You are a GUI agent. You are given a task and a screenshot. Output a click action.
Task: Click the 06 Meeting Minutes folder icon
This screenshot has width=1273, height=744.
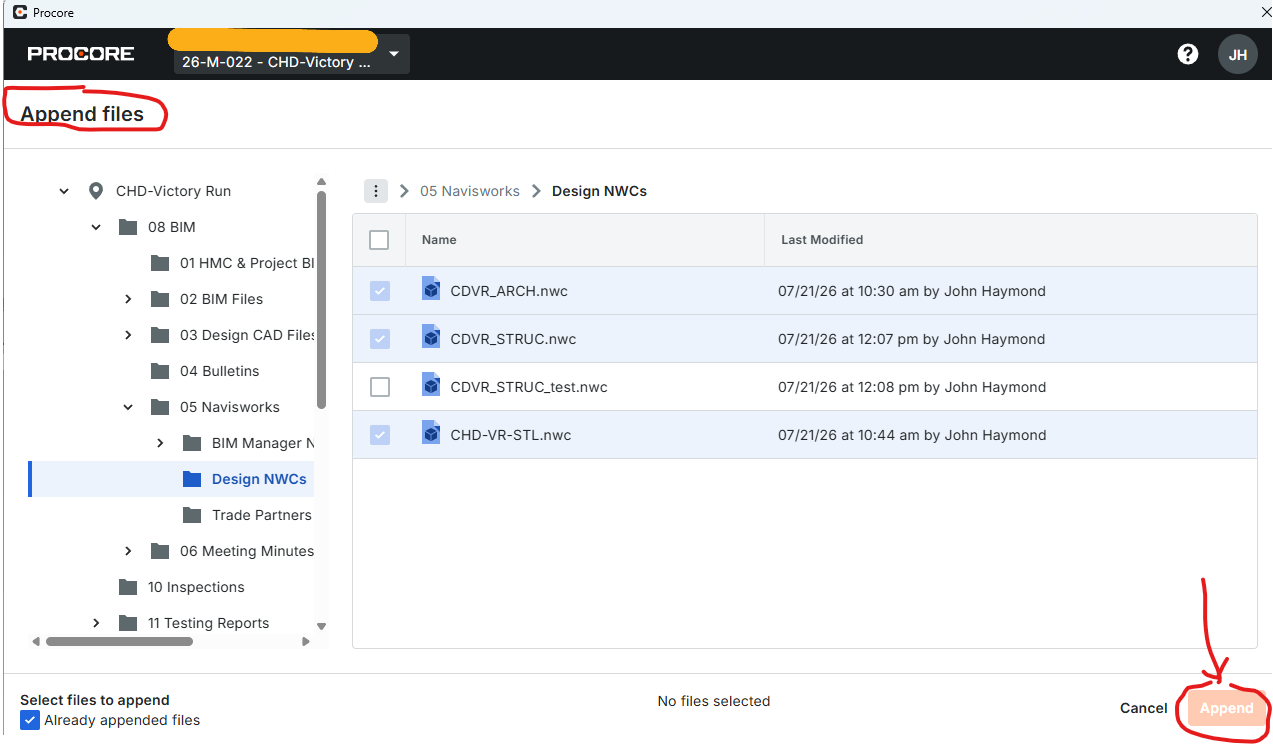160,551
